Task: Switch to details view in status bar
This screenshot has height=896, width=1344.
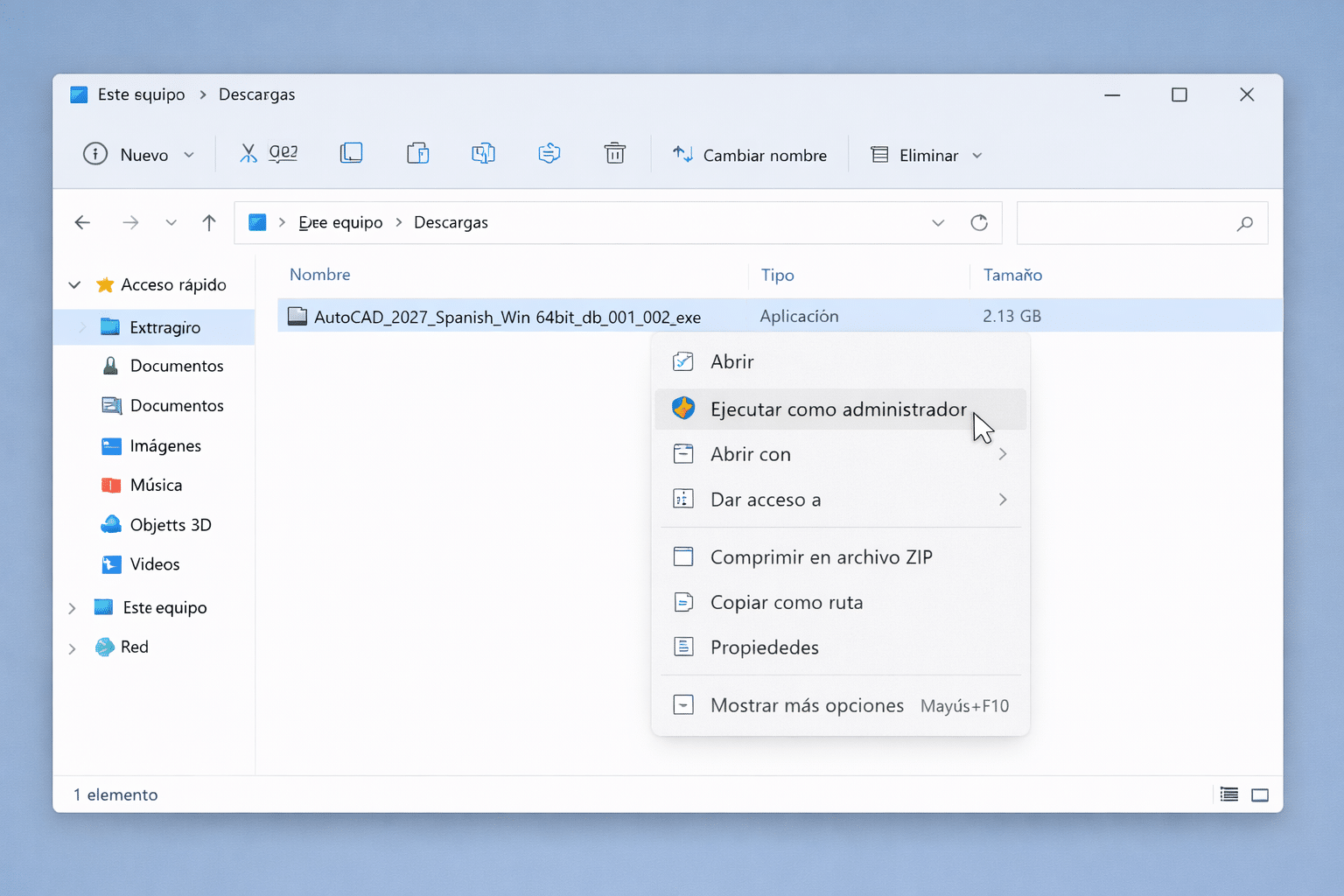Action: 1228,794
